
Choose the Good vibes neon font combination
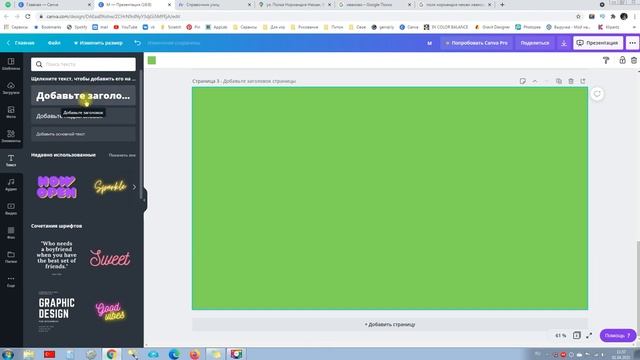[x=110, y=311]
